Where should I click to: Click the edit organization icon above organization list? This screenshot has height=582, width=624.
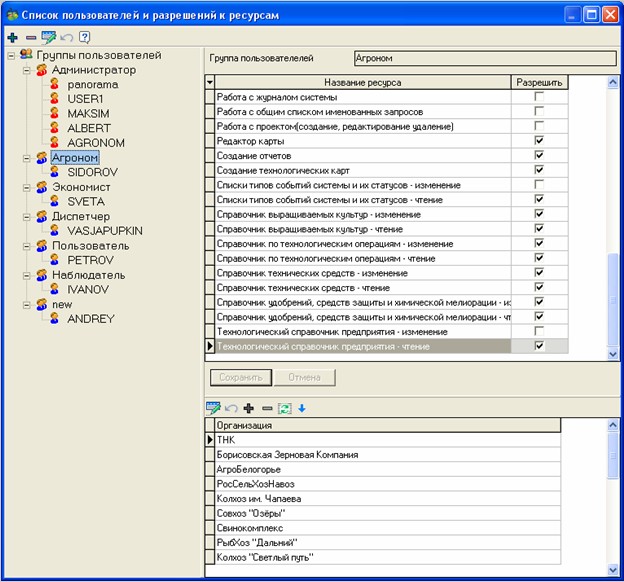[213, 408]
